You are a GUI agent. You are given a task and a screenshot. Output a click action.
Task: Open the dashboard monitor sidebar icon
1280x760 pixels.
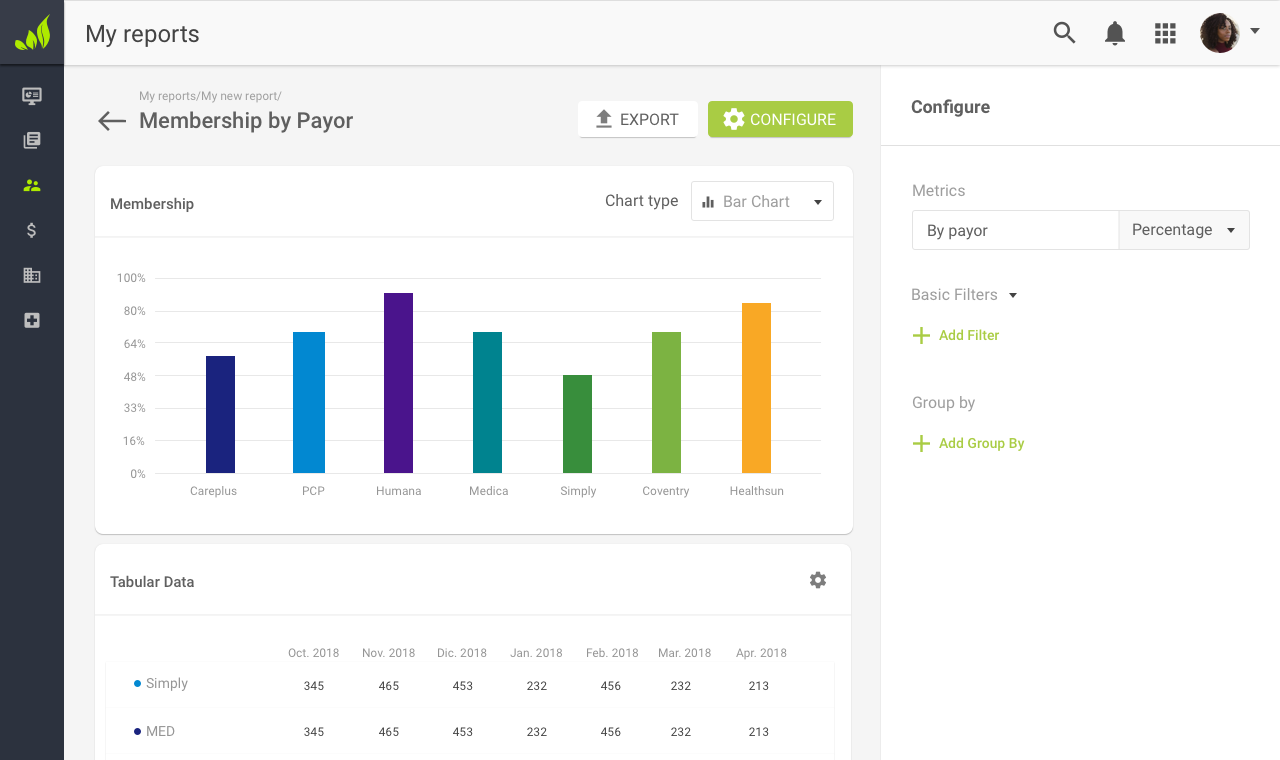coord(32,96)
